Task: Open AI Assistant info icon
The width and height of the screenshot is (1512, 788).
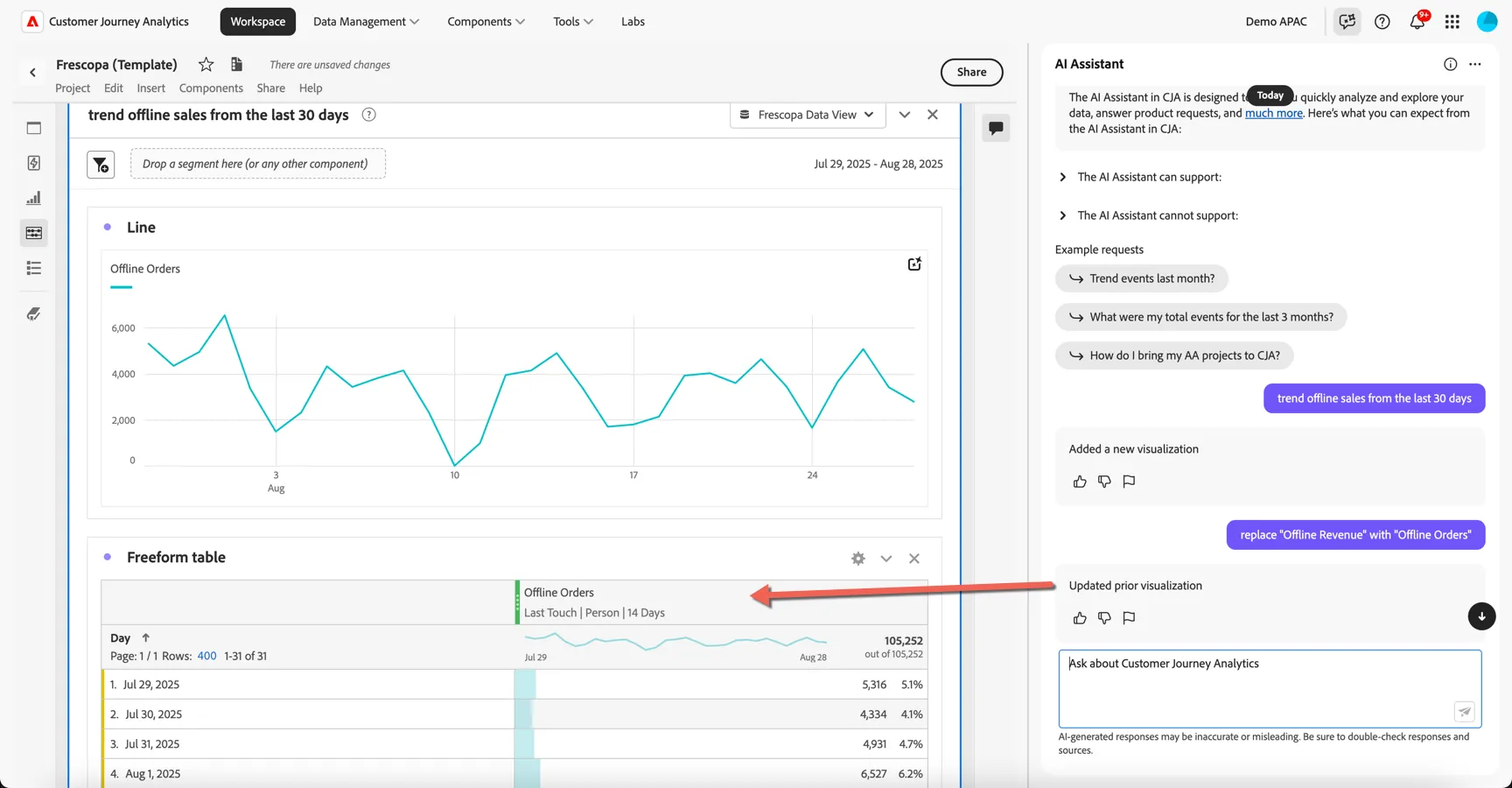Action: tap(1451, 64)
